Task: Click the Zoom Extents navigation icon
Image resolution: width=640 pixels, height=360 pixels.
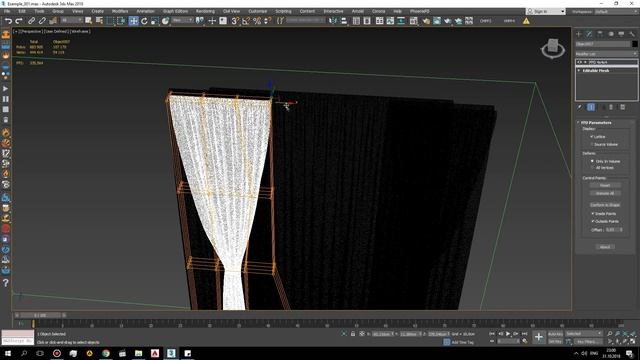Action: 625,333
